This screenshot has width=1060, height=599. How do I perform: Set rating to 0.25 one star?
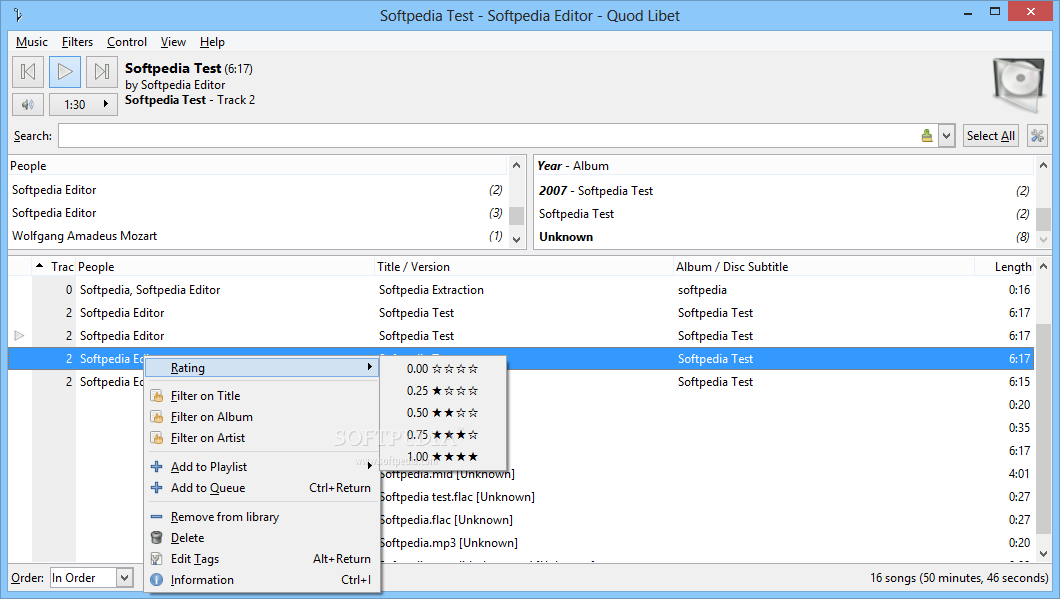pos(442,391)
